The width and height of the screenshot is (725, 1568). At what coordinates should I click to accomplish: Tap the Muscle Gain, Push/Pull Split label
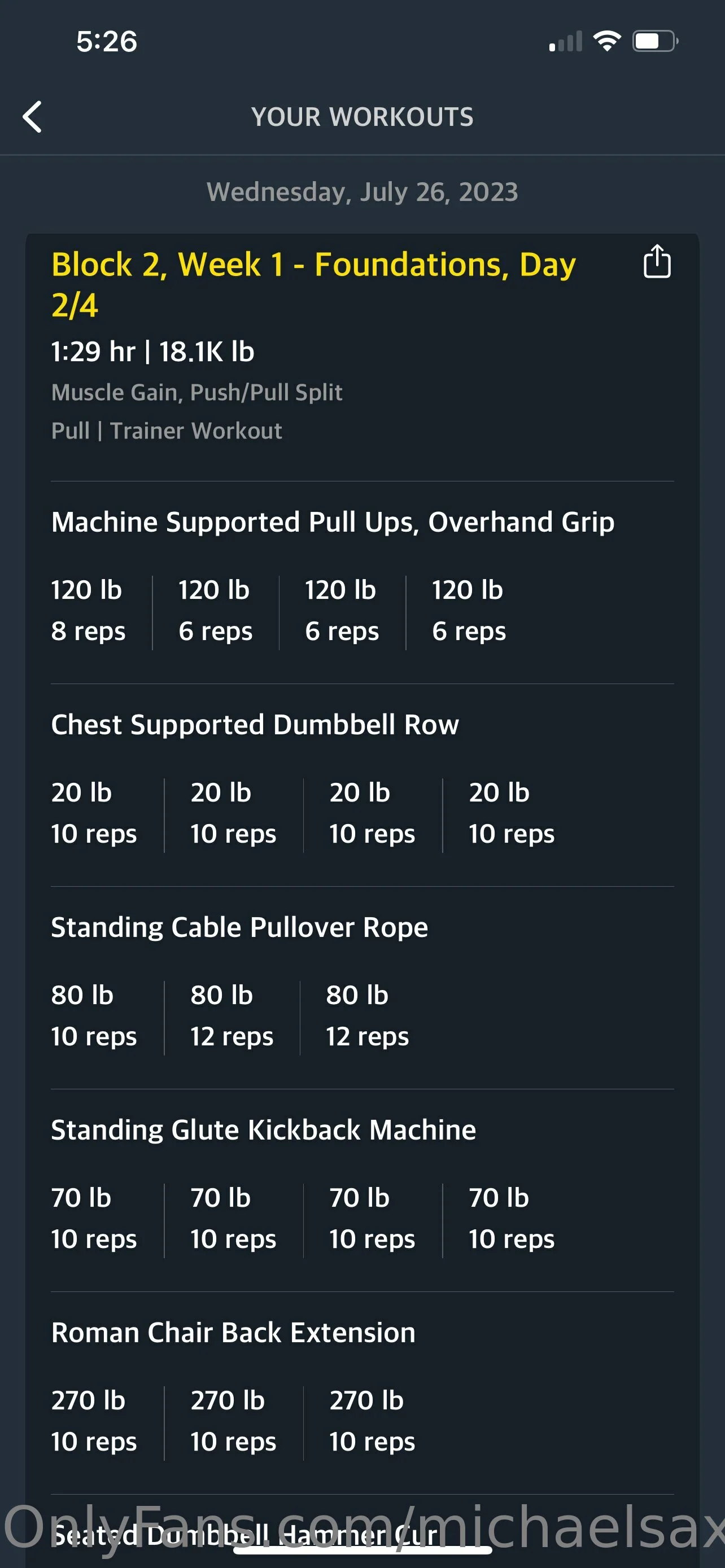196,393
